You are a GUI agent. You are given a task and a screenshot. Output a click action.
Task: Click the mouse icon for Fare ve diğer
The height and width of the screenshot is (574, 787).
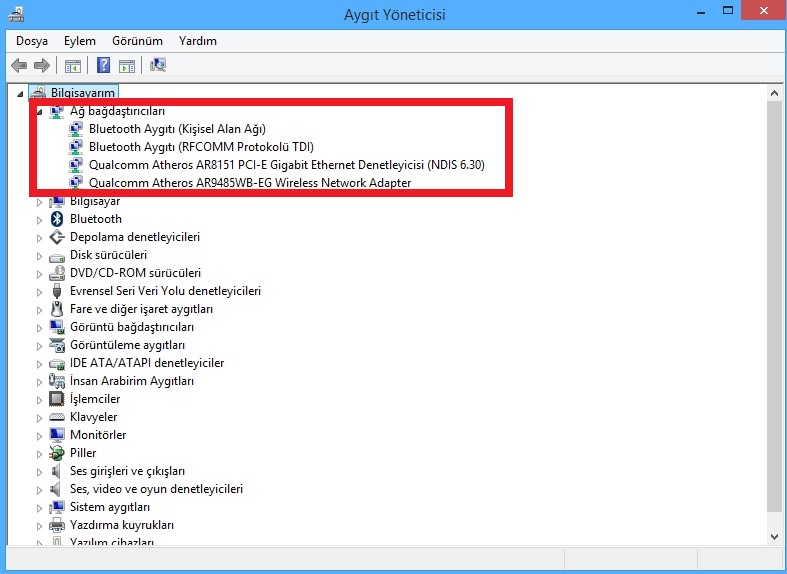point(57,309)
